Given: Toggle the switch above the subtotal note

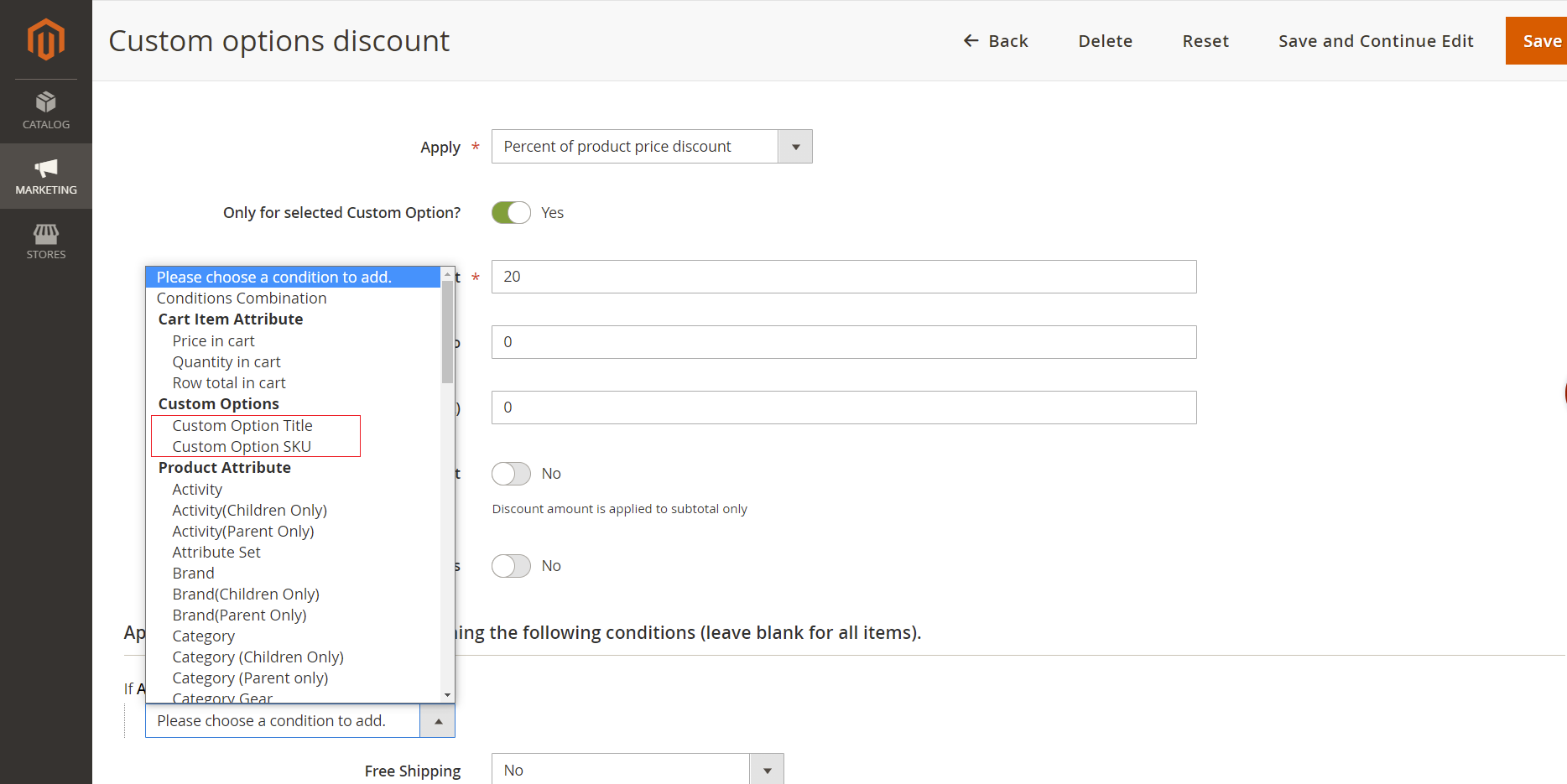Looking at the screenshot, I should click(511, 474).
